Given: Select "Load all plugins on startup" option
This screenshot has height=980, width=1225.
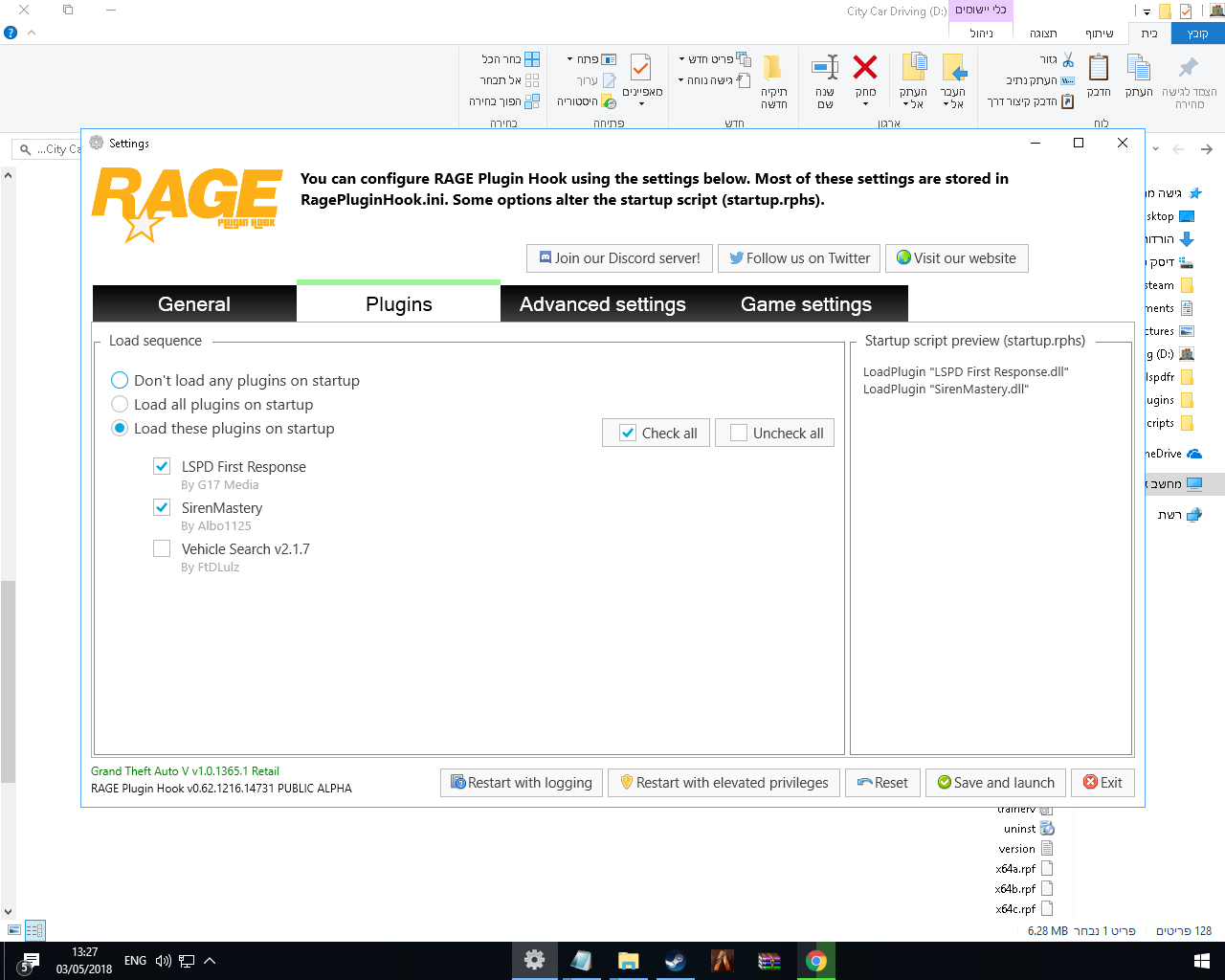Looking at the screenshot, I should 120,405.
